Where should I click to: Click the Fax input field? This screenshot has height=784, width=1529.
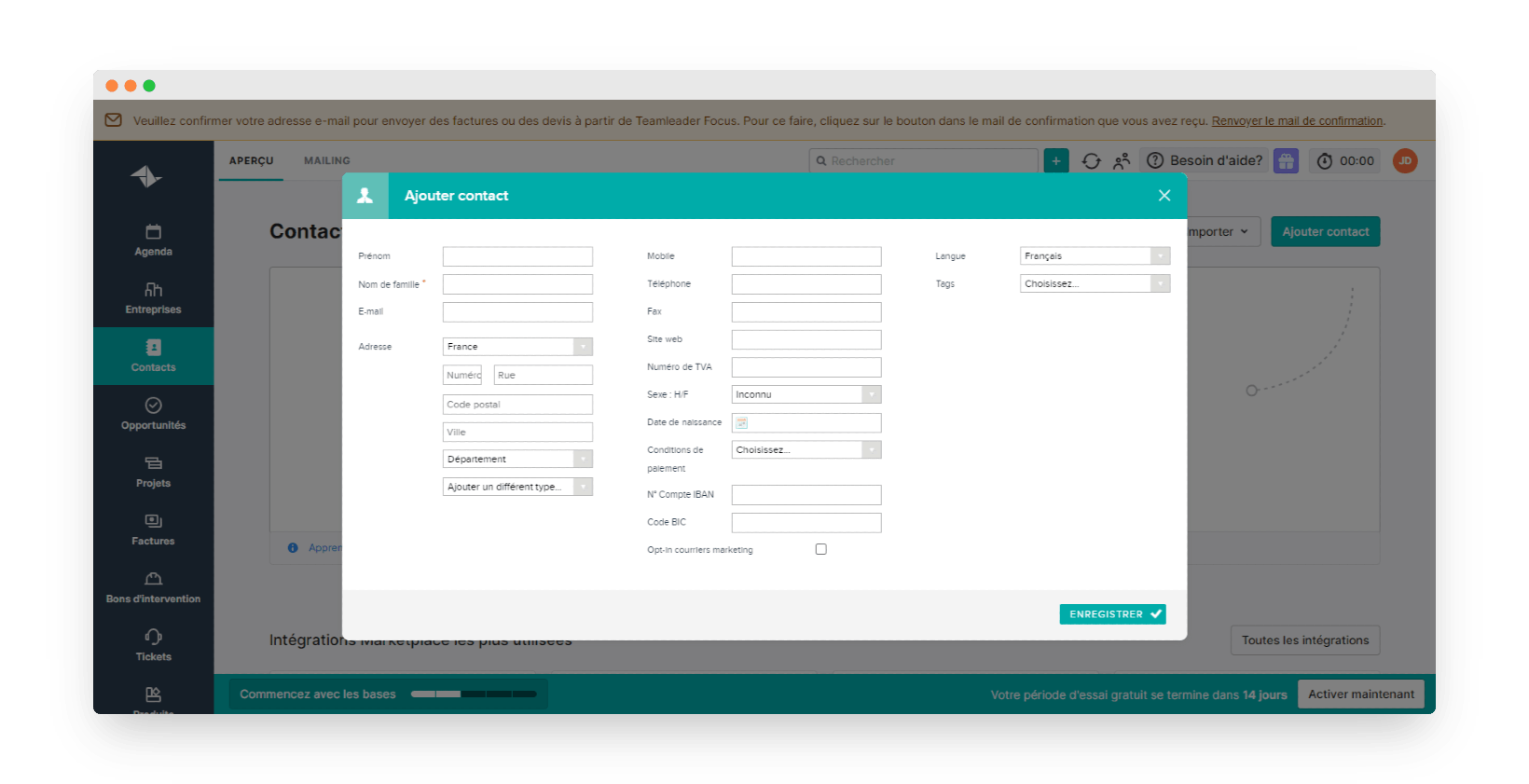(806, 312)
